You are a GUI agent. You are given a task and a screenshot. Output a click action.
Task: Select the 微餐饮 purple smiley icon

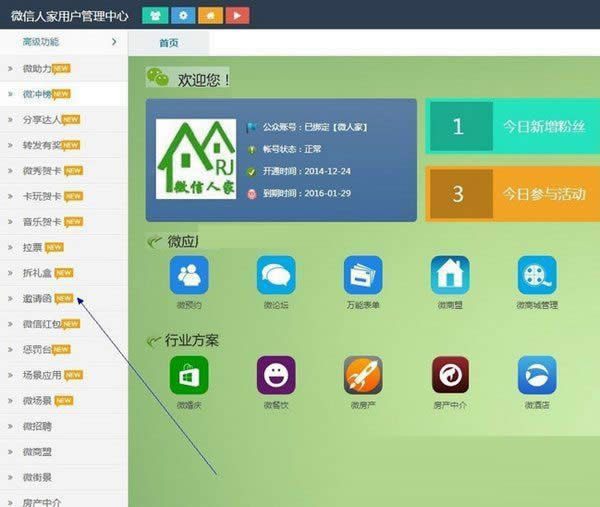(276, 375)
